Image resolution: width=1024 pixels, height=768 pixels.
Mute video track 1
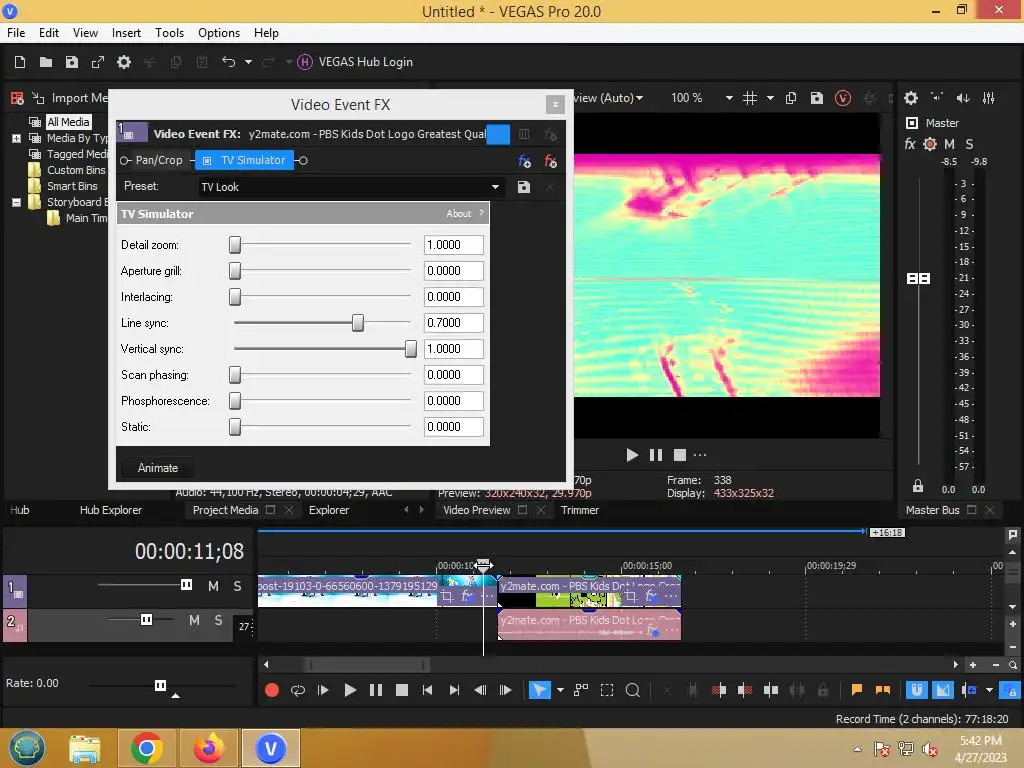tap(214, 586)
